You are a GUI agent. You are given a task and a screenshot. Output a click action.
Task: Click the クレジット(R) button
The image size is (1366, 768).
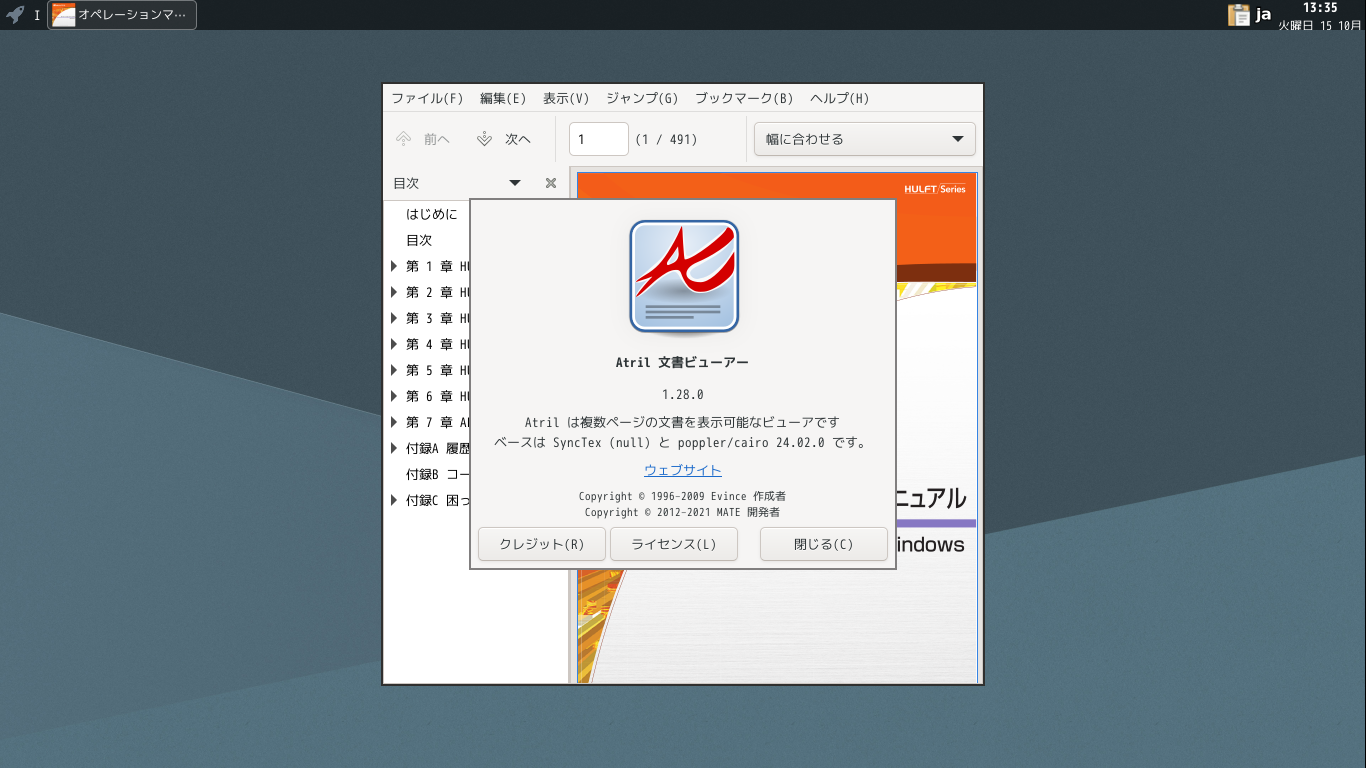(x=541, y=544)
